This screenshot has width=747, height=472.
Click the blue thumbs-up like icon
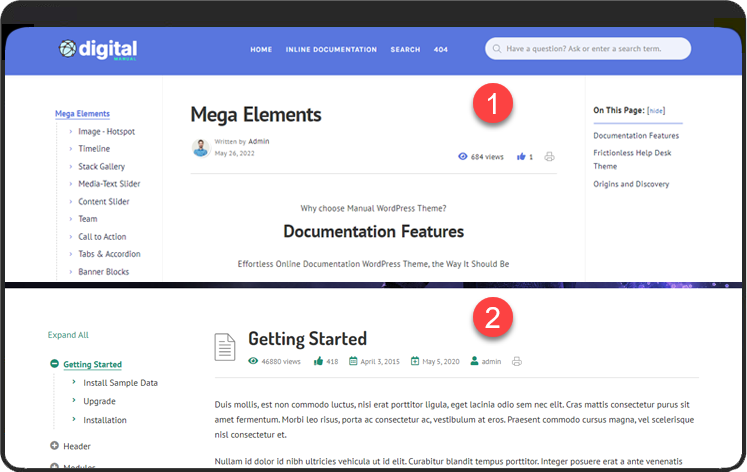[521, 157]
